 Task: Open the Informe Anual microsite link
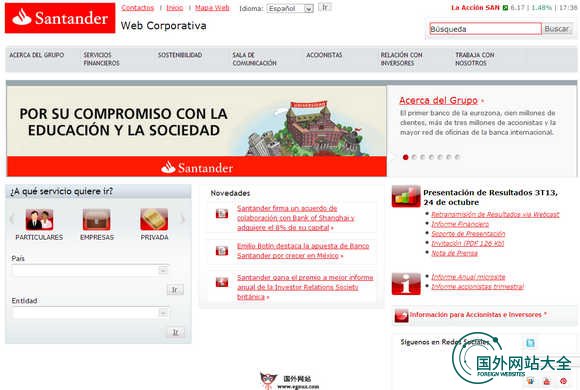tap(468, 276)
